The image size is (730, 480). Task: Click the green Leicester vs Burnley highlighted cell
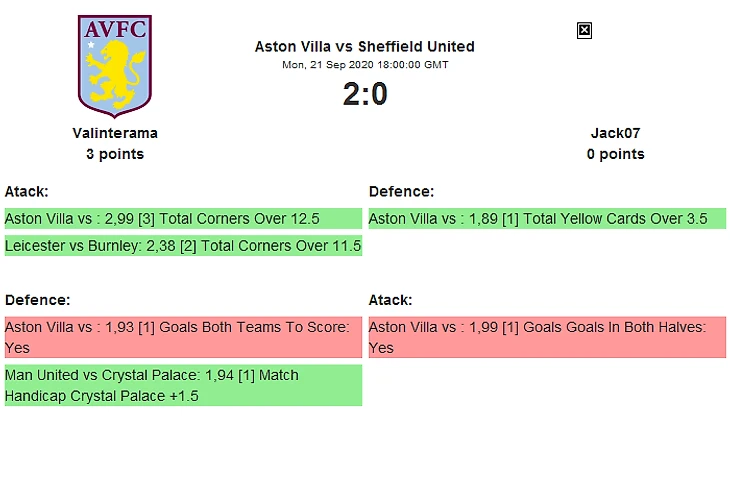point(183,246)
